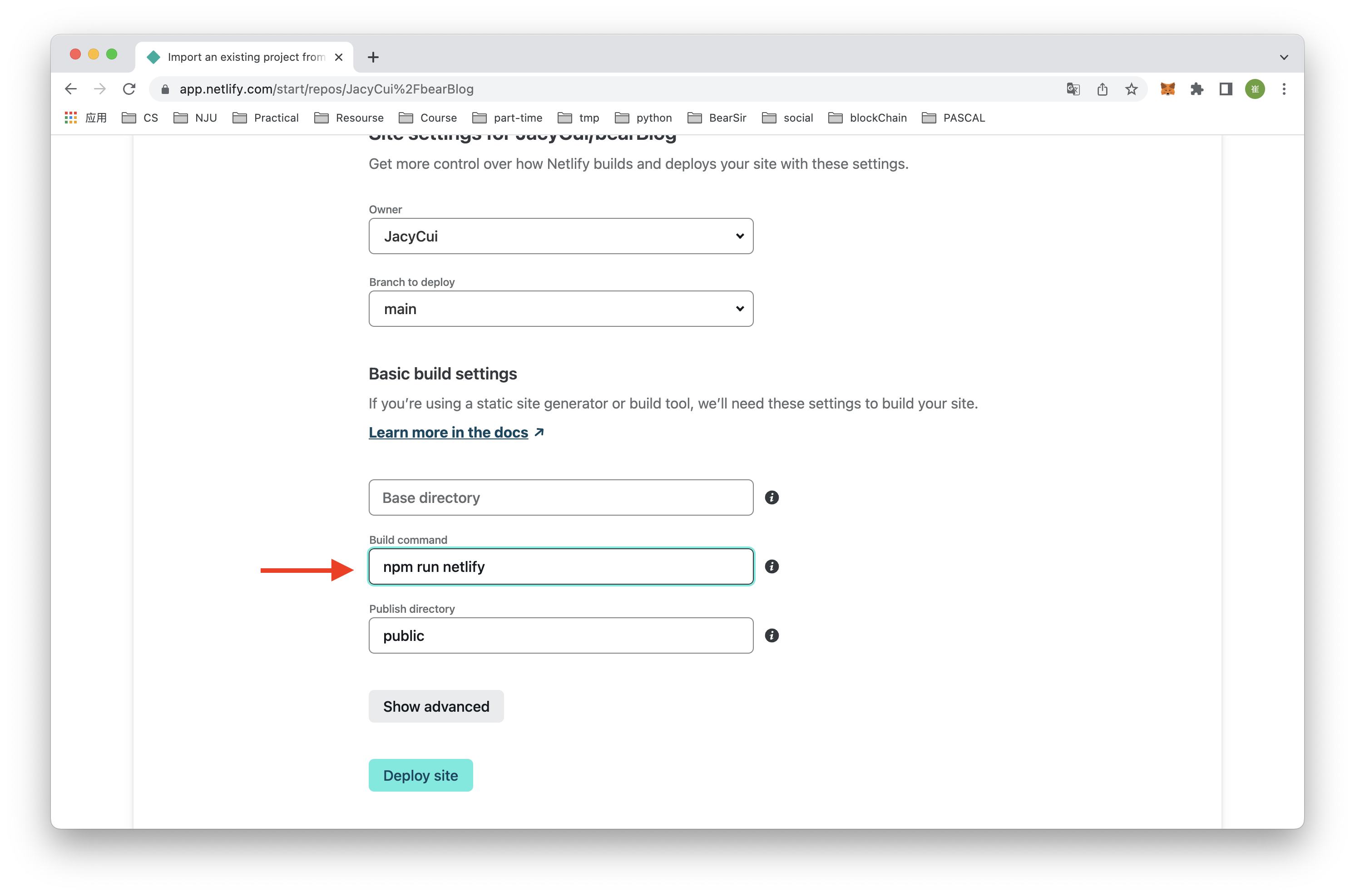Bookmark this page with the star icon
1355x896 pixels.
(1132, 89)
